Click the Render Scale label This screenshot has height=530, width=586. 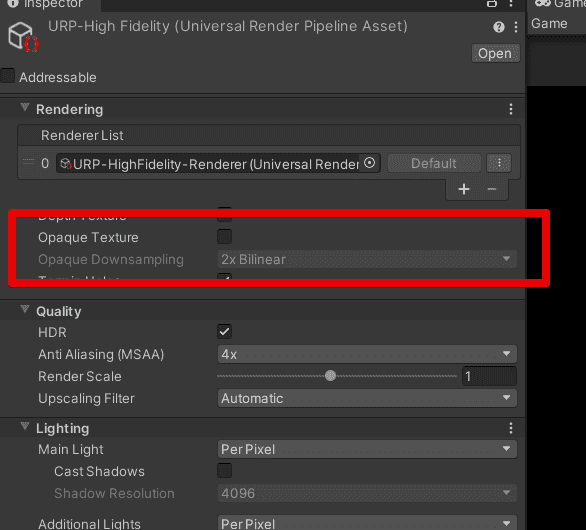click(x=80, y=376)
